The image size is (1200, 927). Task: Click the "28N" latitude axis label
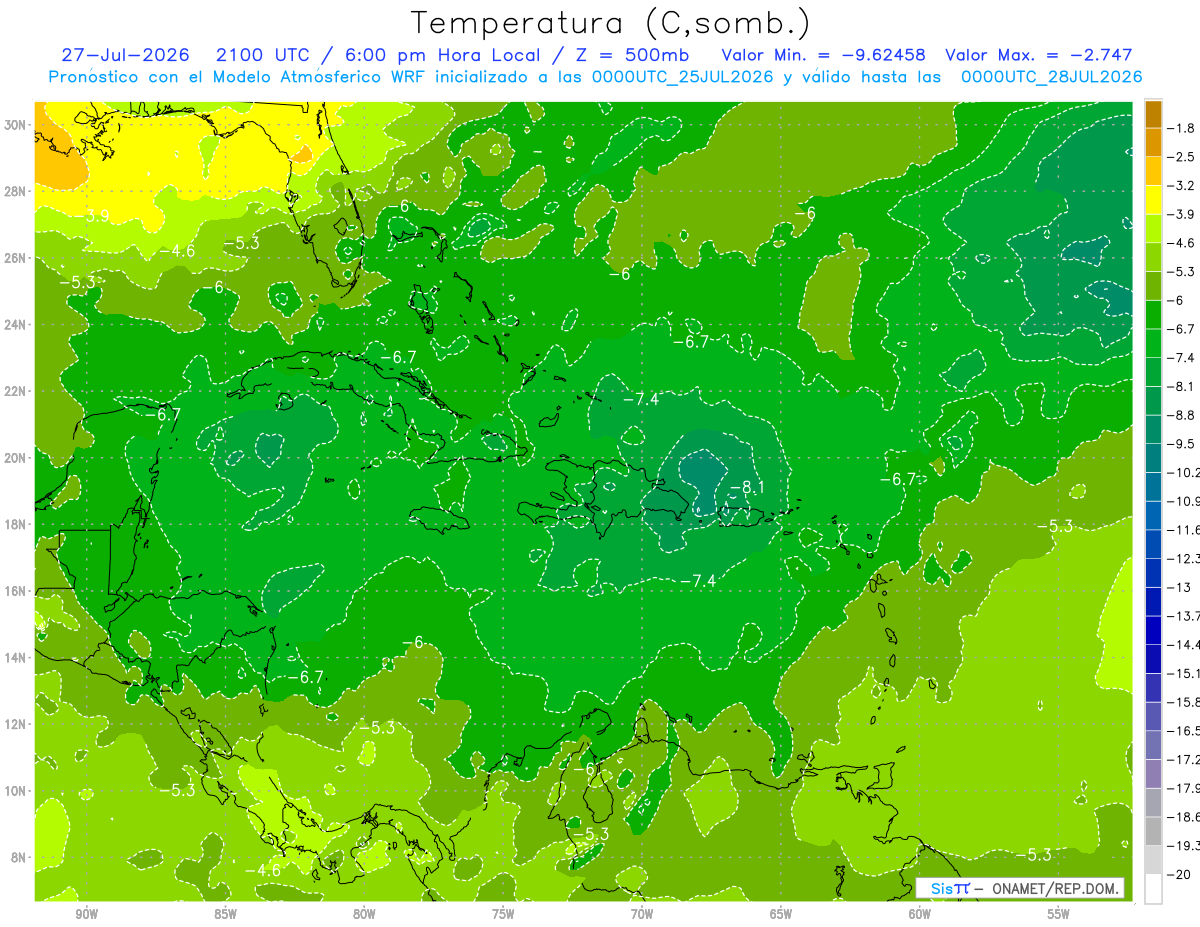tap(16, 192)
